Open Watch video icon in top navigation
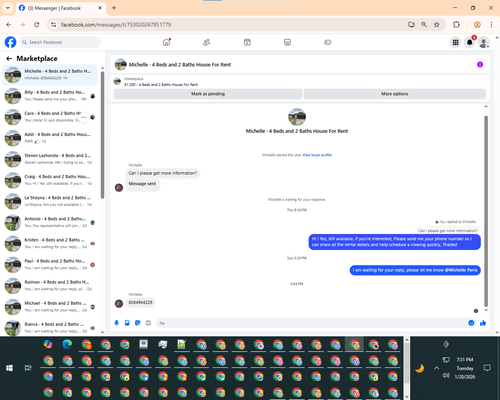Viewport: 500px width, 400px height. [x=247, y=42]
